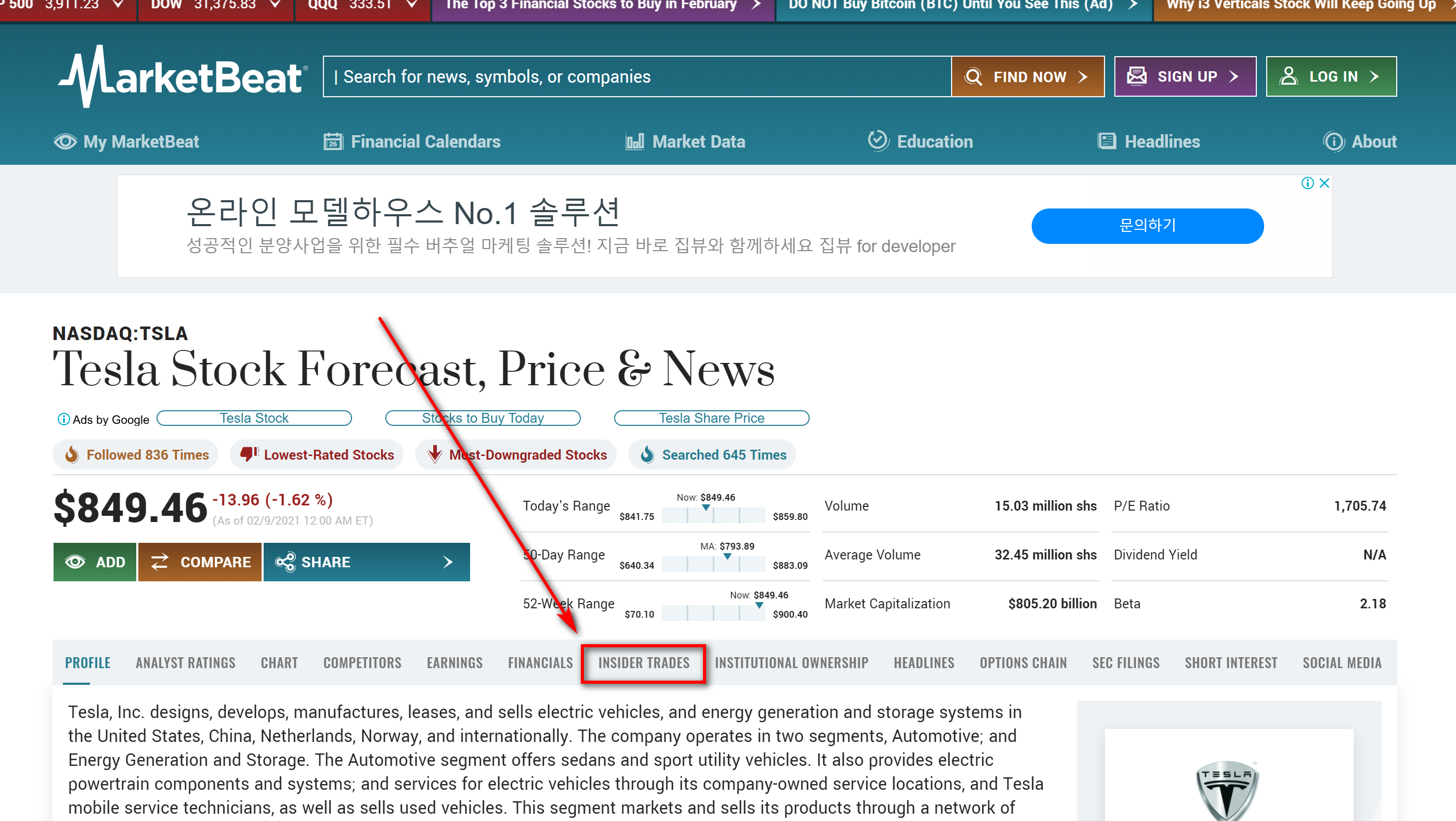The width and height of the screenshot is (1456, 821).
Task: Click the eye icon on ADD button
Action: click(75, 562)
